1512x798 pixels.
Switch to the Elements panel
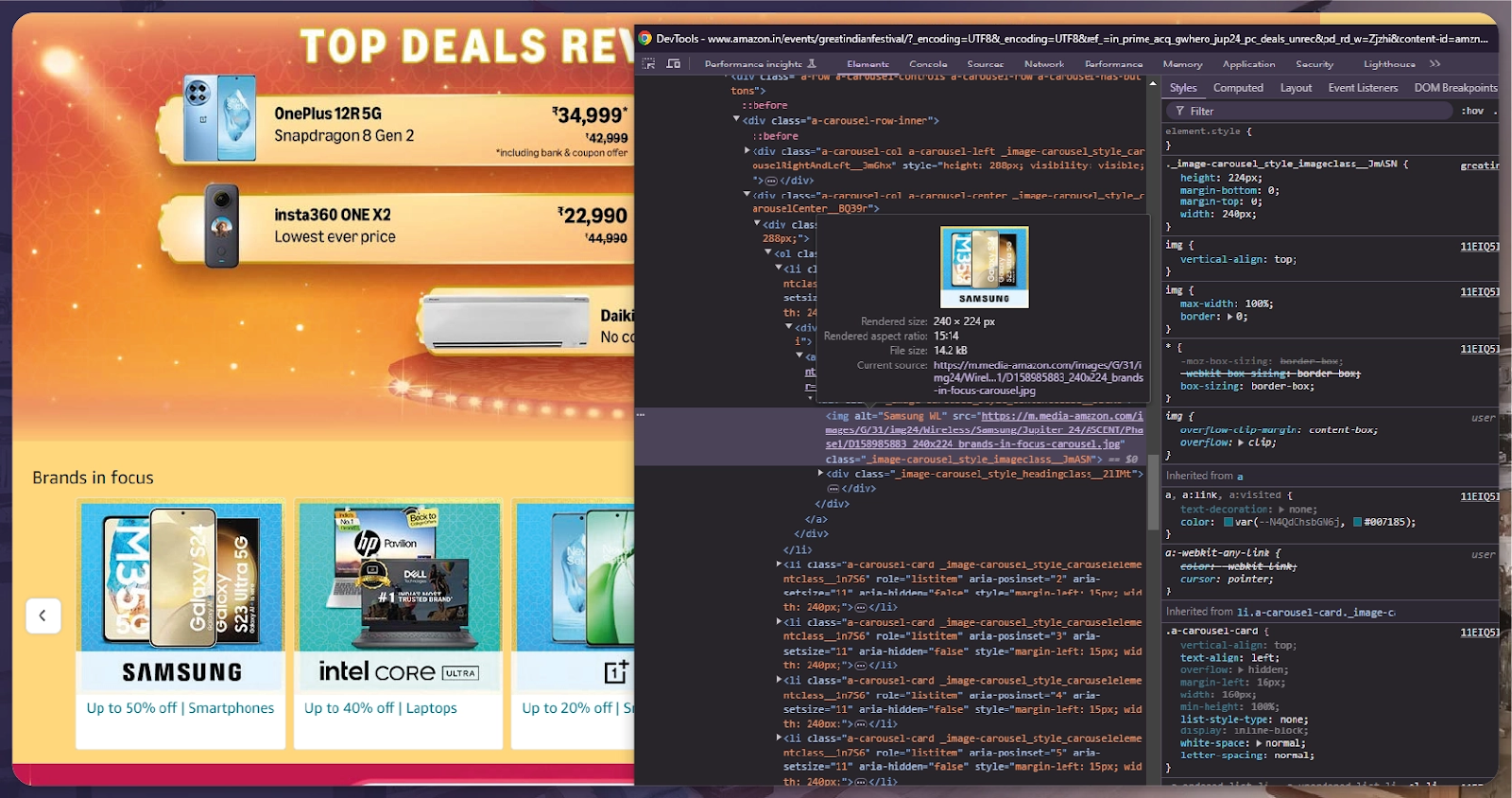tap(868, 64)
